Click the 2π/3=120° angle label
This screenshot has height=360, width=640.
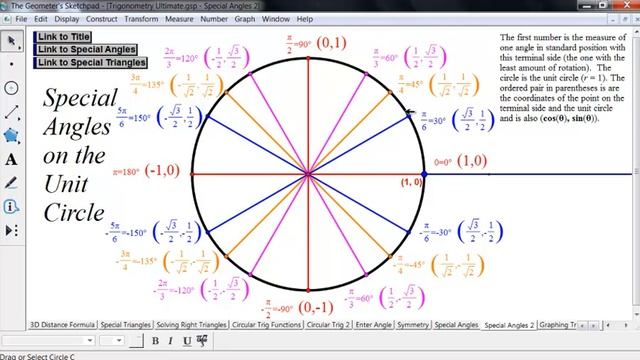(x=181, y=58)
